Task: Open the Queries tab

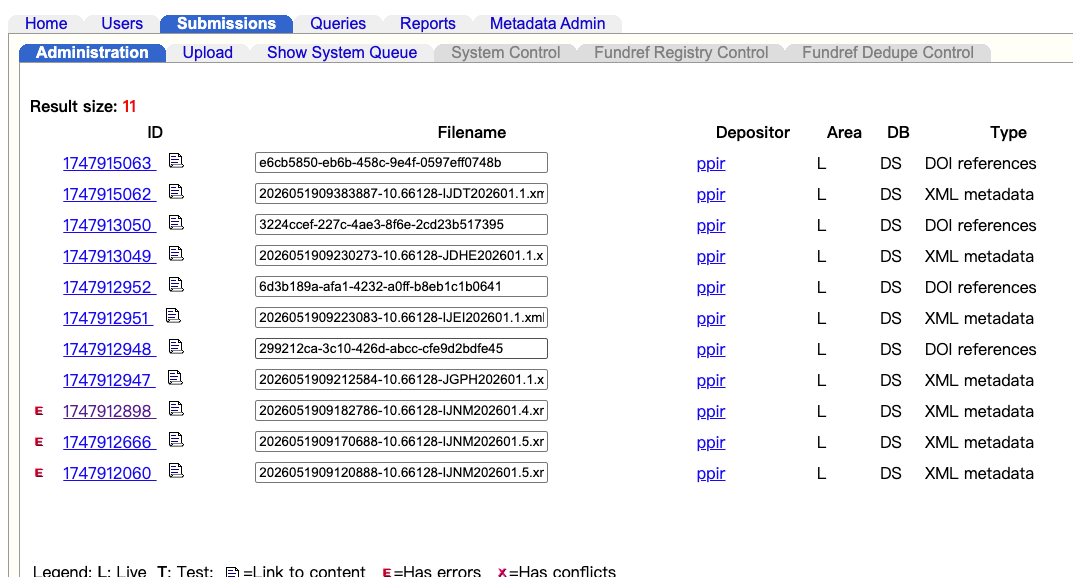Action: 338,23
